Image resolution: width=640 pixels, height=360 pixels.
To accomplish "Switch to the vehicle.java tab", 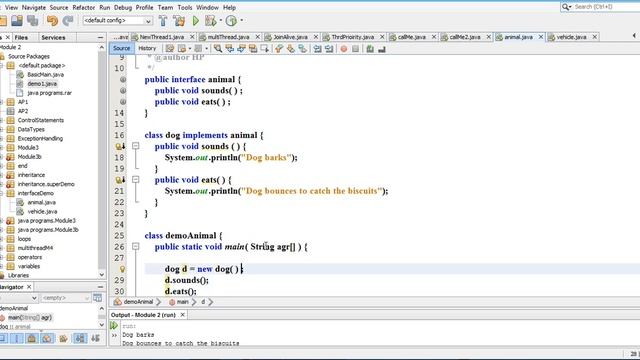I will [571, 37].
